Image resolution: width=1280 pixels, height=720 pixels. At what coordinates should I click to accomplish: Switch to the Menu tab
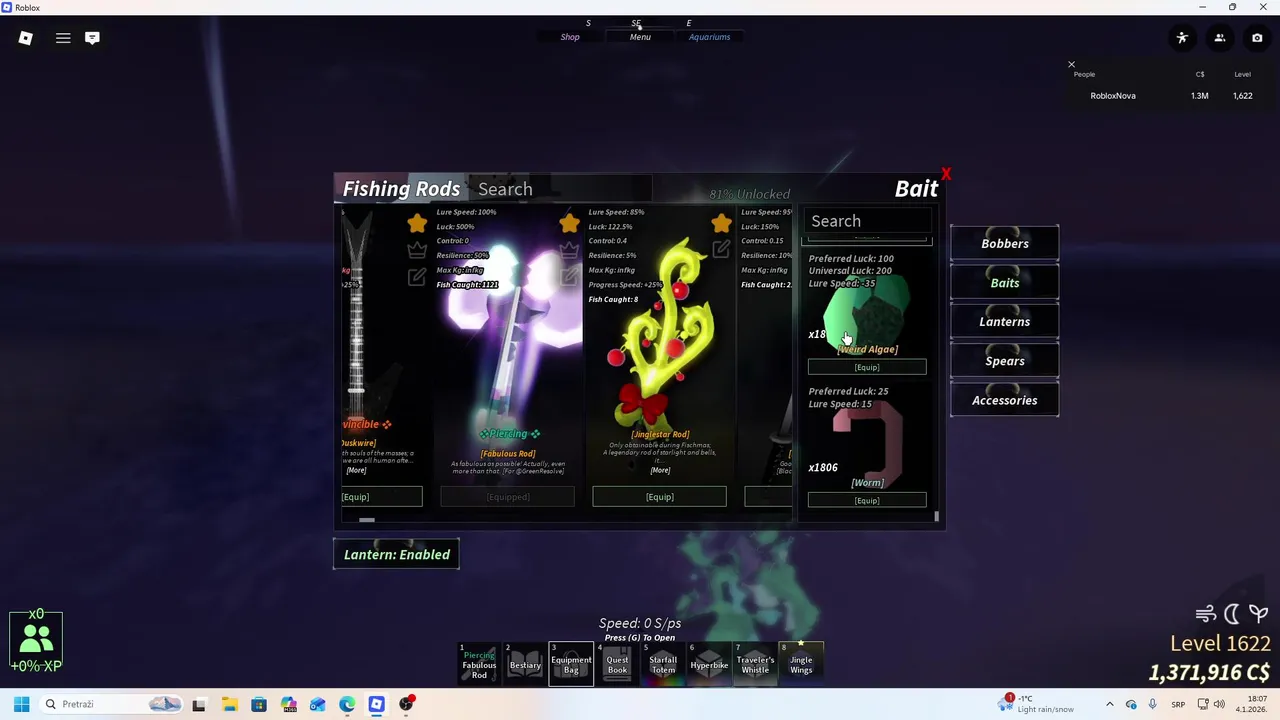click(640, 37)
